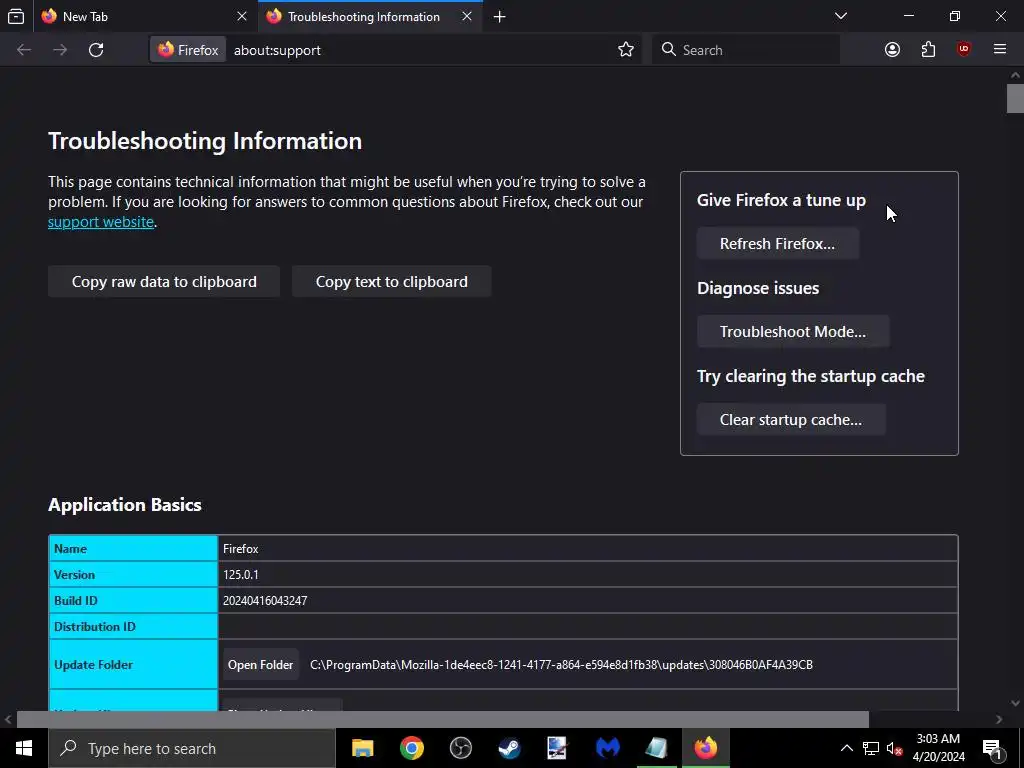Go back with the back arrow

click(24, 50)
